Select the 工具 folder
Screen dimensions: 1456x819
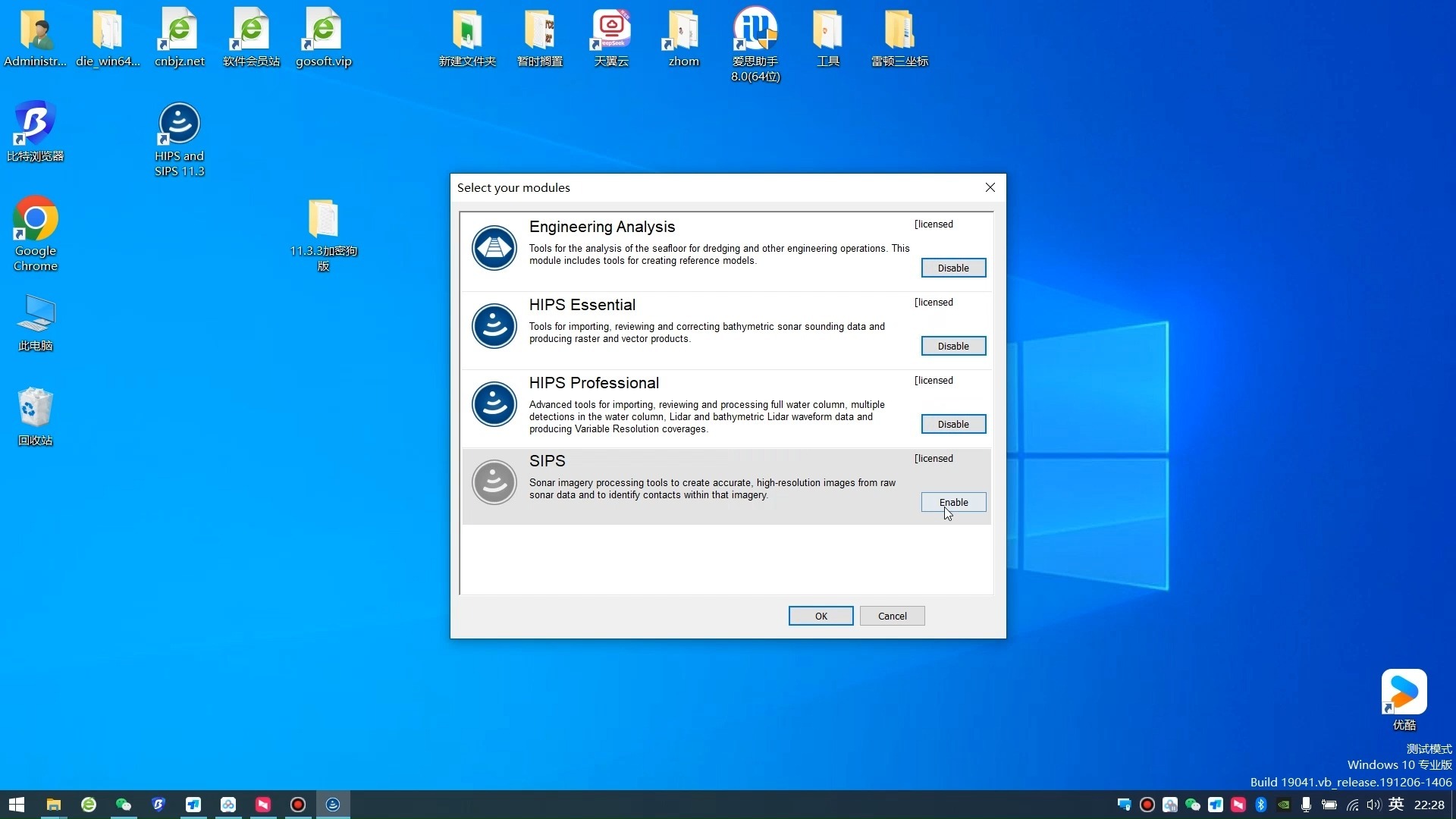point(827,38)
